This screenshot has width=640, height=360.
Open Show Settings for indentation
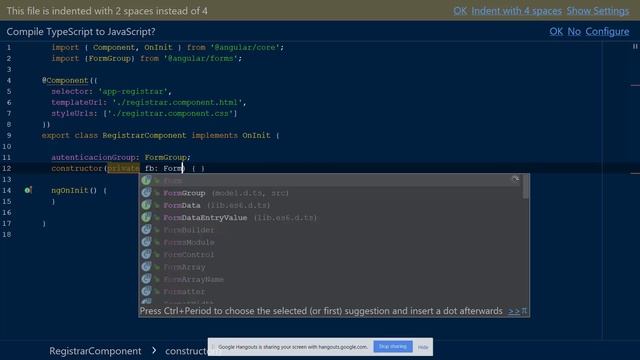[x=598, y=11]
